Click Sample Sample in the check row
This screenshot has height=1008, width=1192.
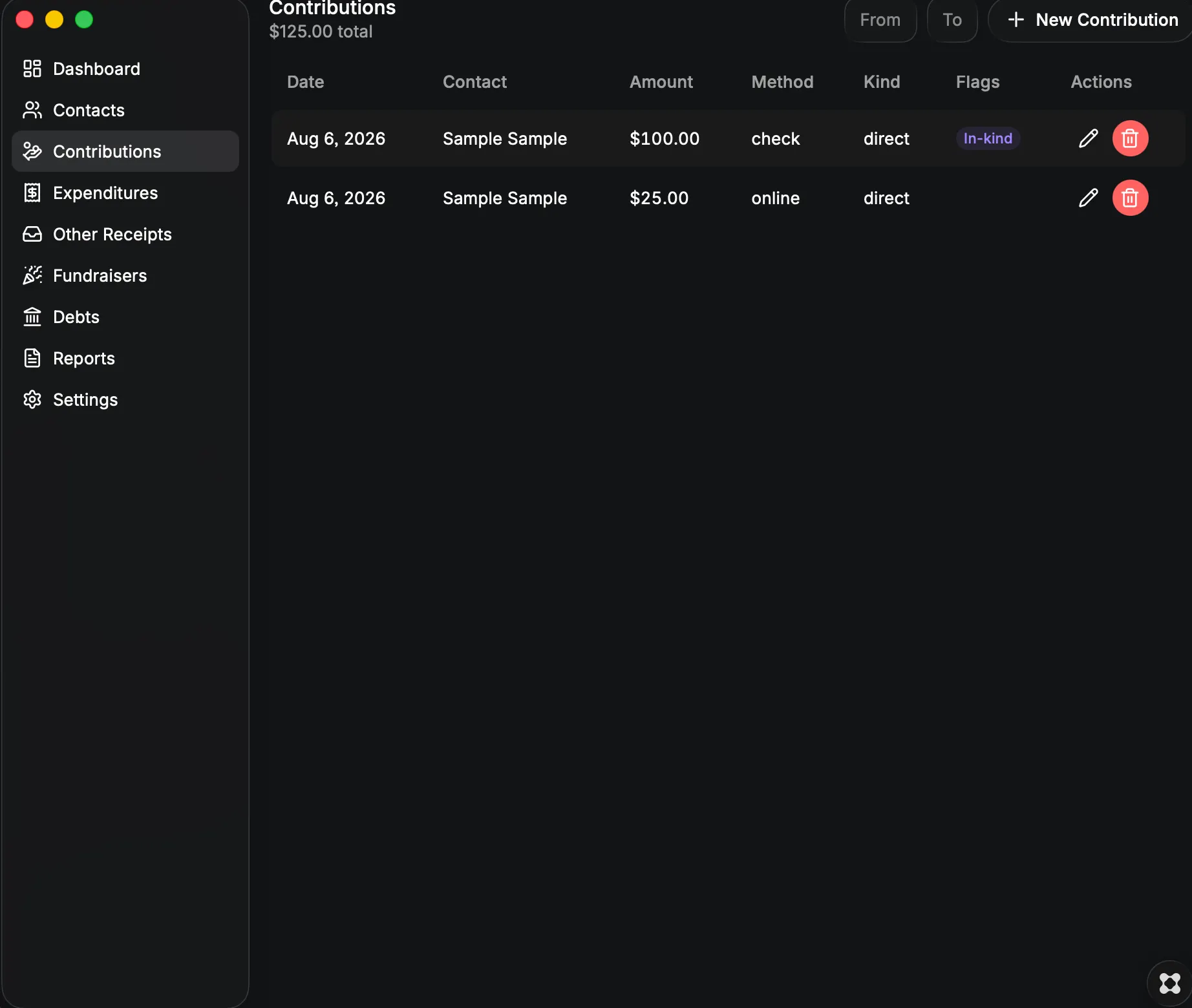505,138
